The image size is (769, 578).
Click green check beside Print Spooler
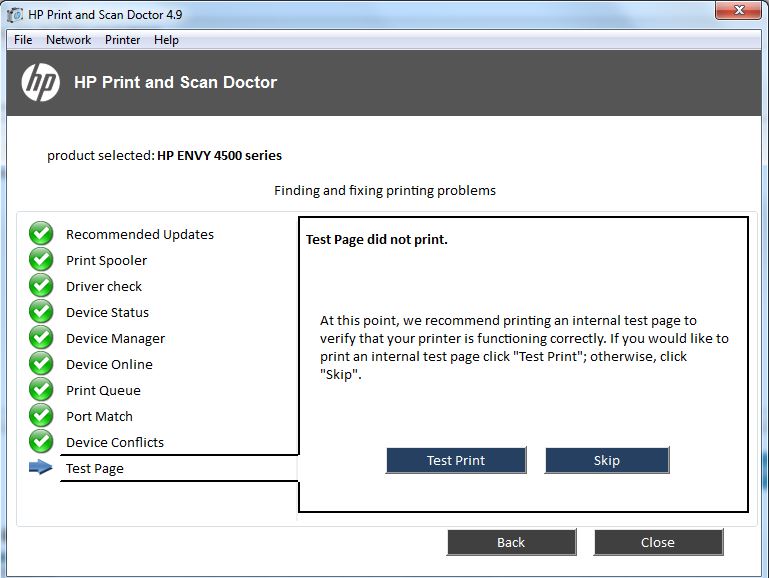[41, 259]
